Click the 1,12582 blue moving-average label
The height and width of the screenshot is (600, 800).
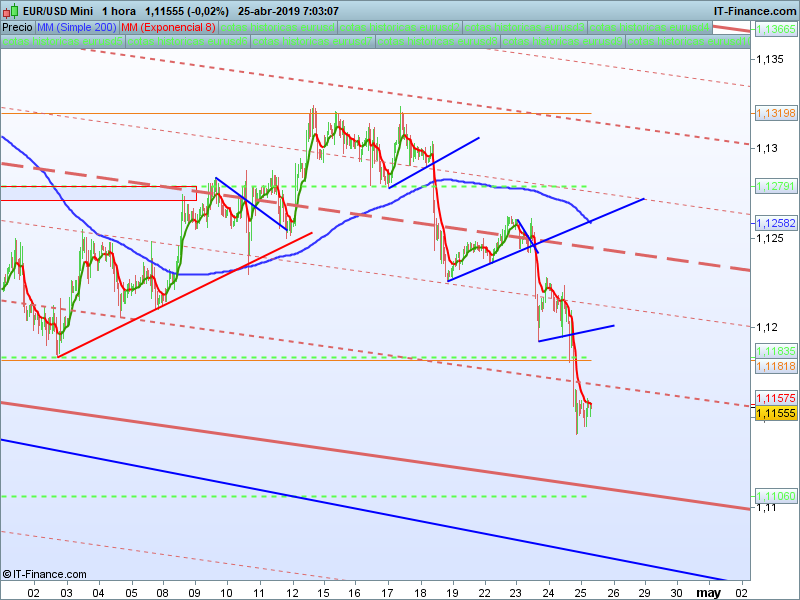(x=776, y=223)
